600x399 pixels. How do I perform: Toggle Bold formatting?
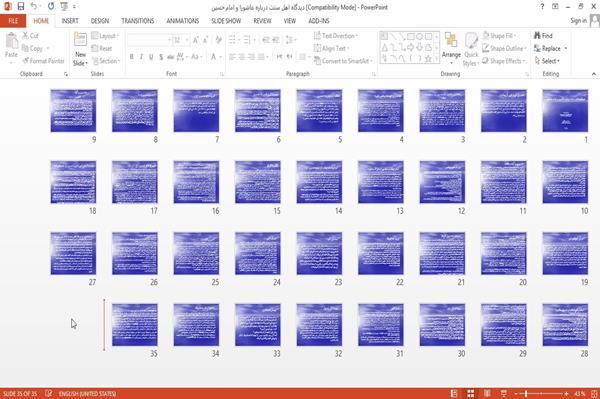[131, 57]
